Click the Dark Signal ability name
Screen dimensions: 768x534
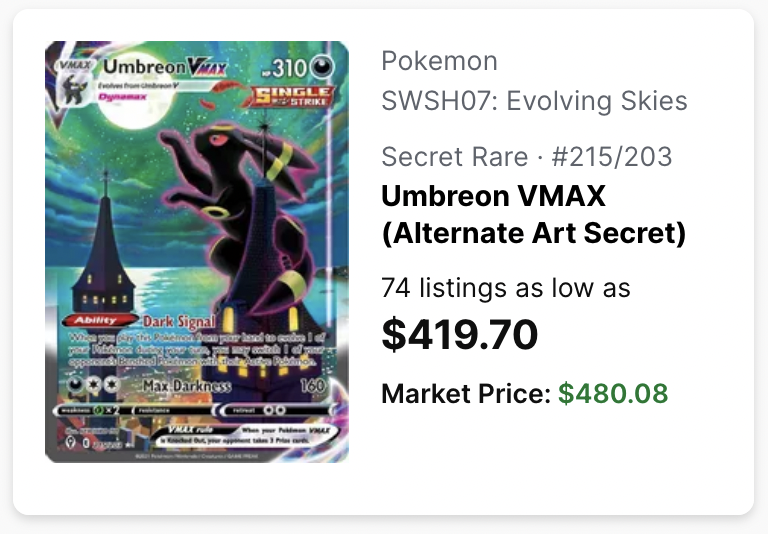(x=179, y=321)
